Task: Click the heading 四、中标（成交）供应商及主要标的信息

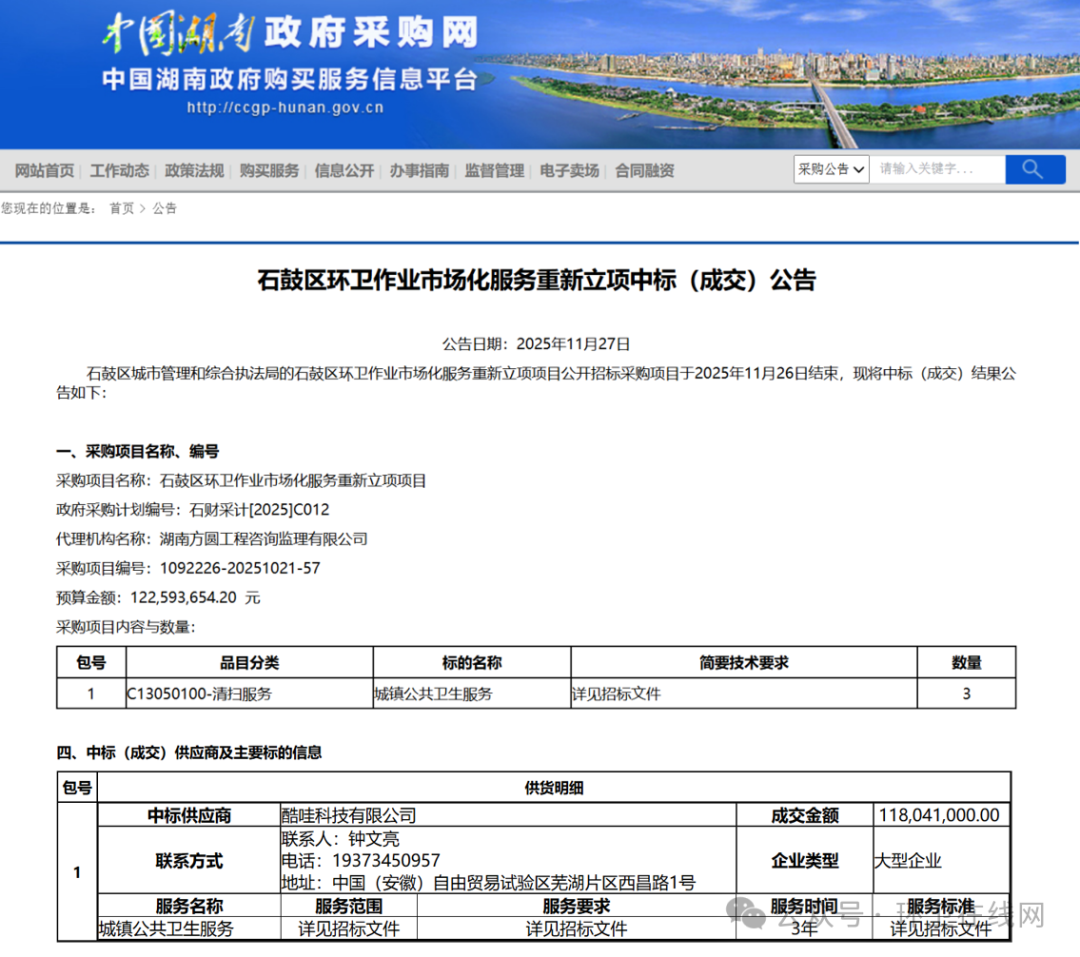Action: (189, 753)
